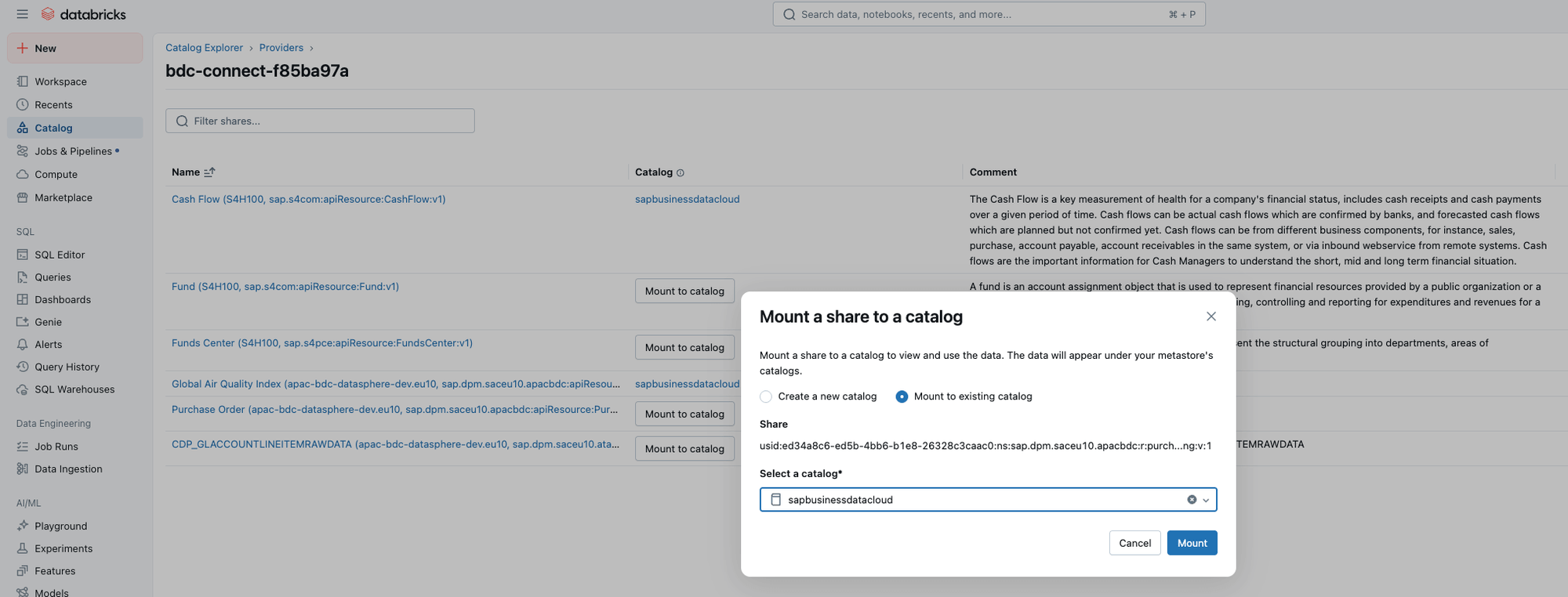Open Genie in the sidebar
Viewport: 1568px width, 597px height.
[x=48, y=322]
